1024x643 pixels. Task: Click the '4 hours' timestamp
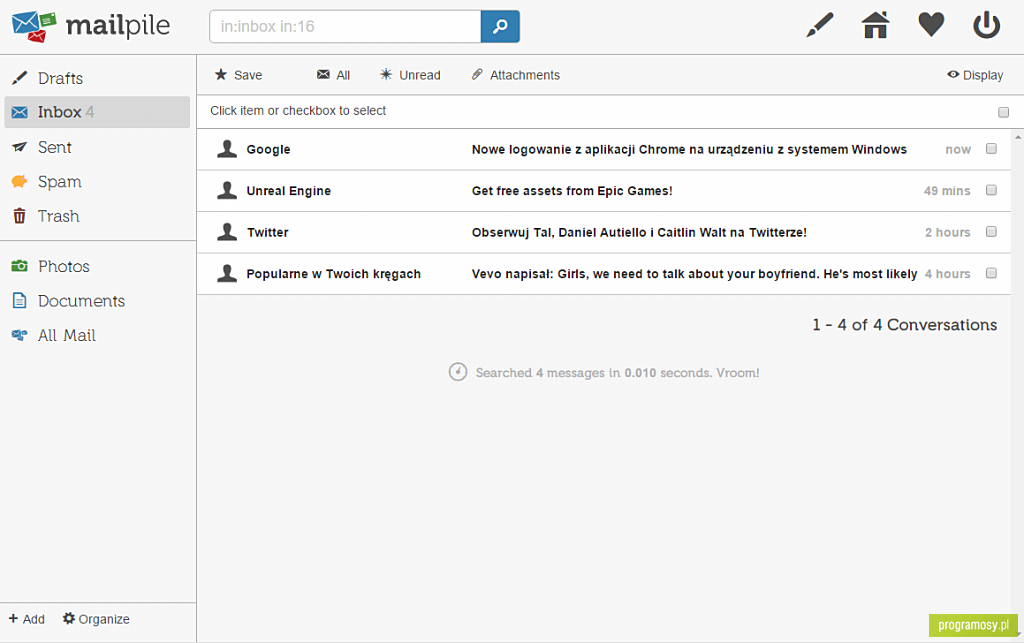[x=948, y=274]
